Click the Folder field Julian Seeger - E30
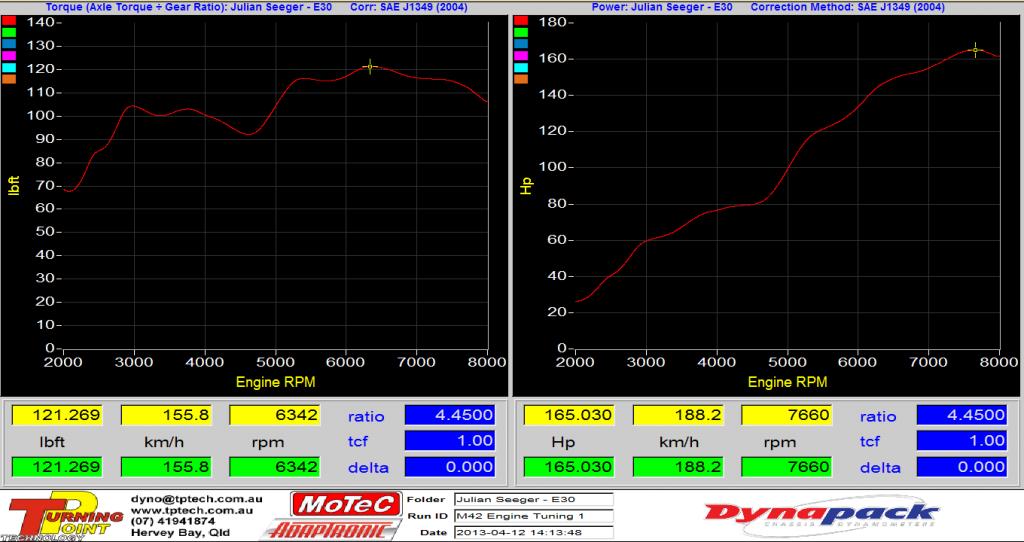The image size is (1024, 542). (533, 499)
